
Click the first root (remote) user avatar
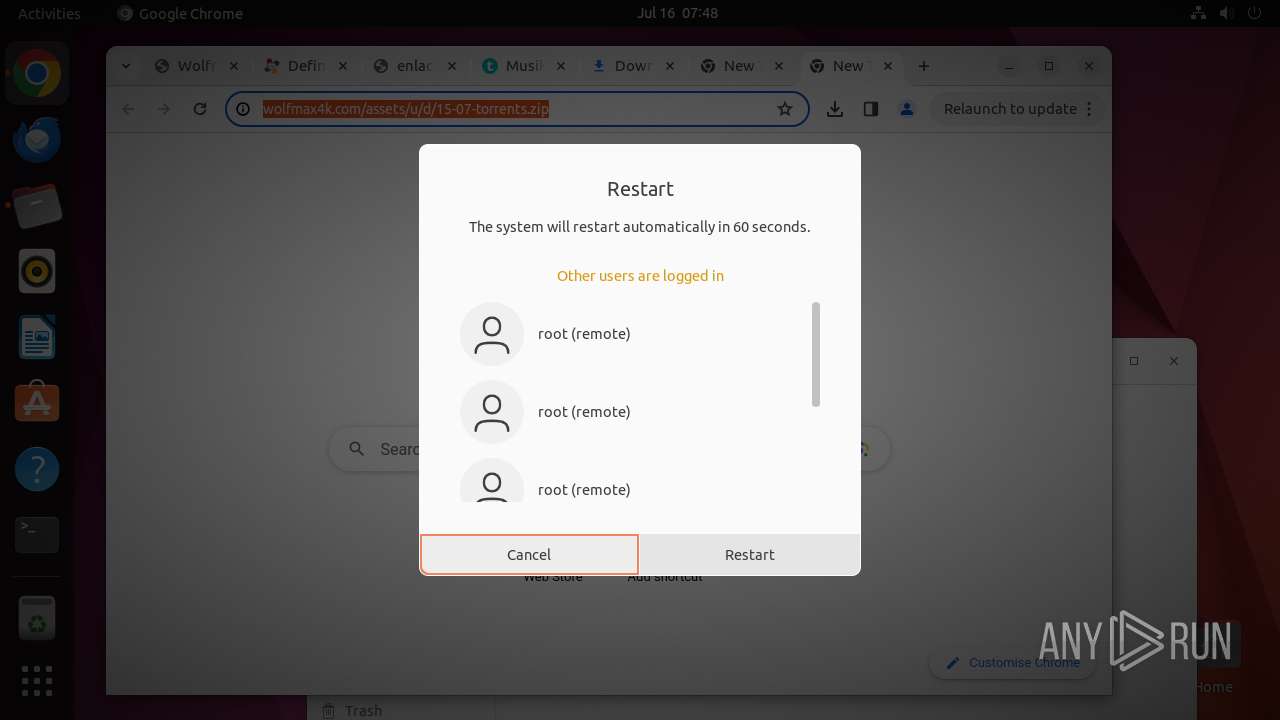(492, 334)
